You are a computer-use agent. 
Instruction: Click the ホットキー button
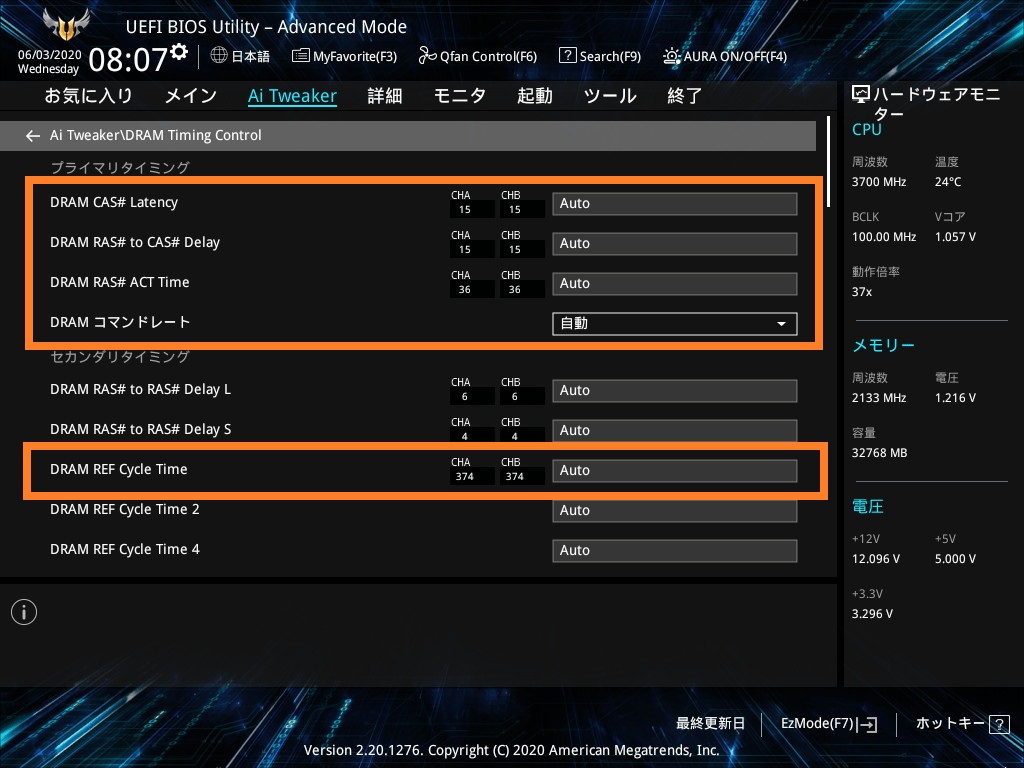point(950,724)
